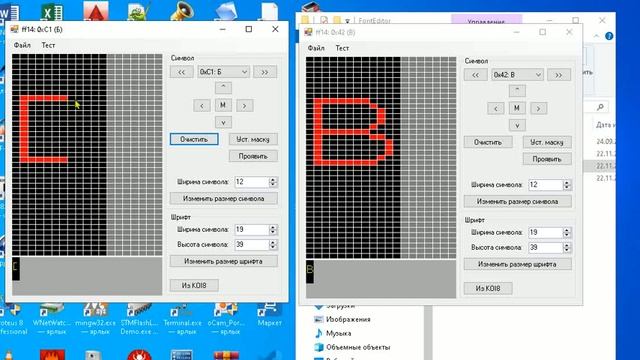Viewport: 640px width, 360px height.
Task: Open Управление ribbon tab in Explorer
Action: pos(487,19)
